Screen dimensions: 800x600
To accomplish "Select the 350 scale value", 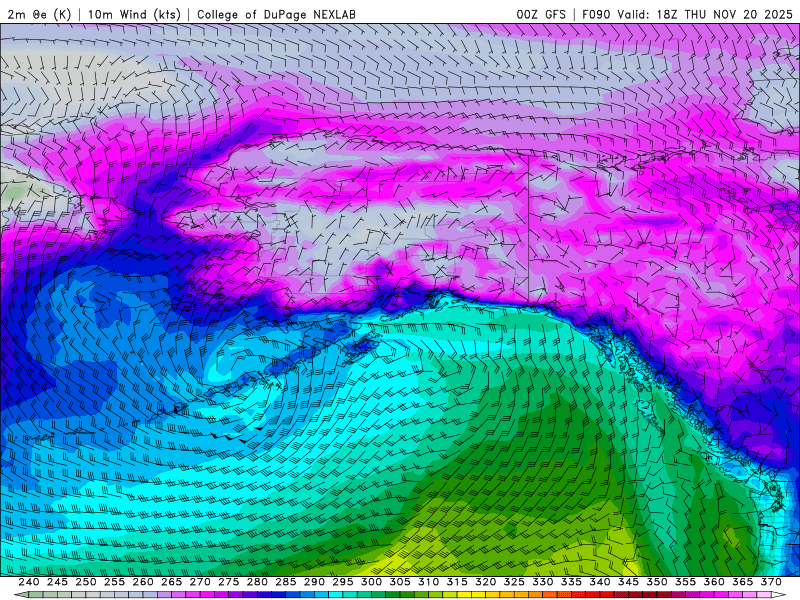I will (x=657, y=582).
